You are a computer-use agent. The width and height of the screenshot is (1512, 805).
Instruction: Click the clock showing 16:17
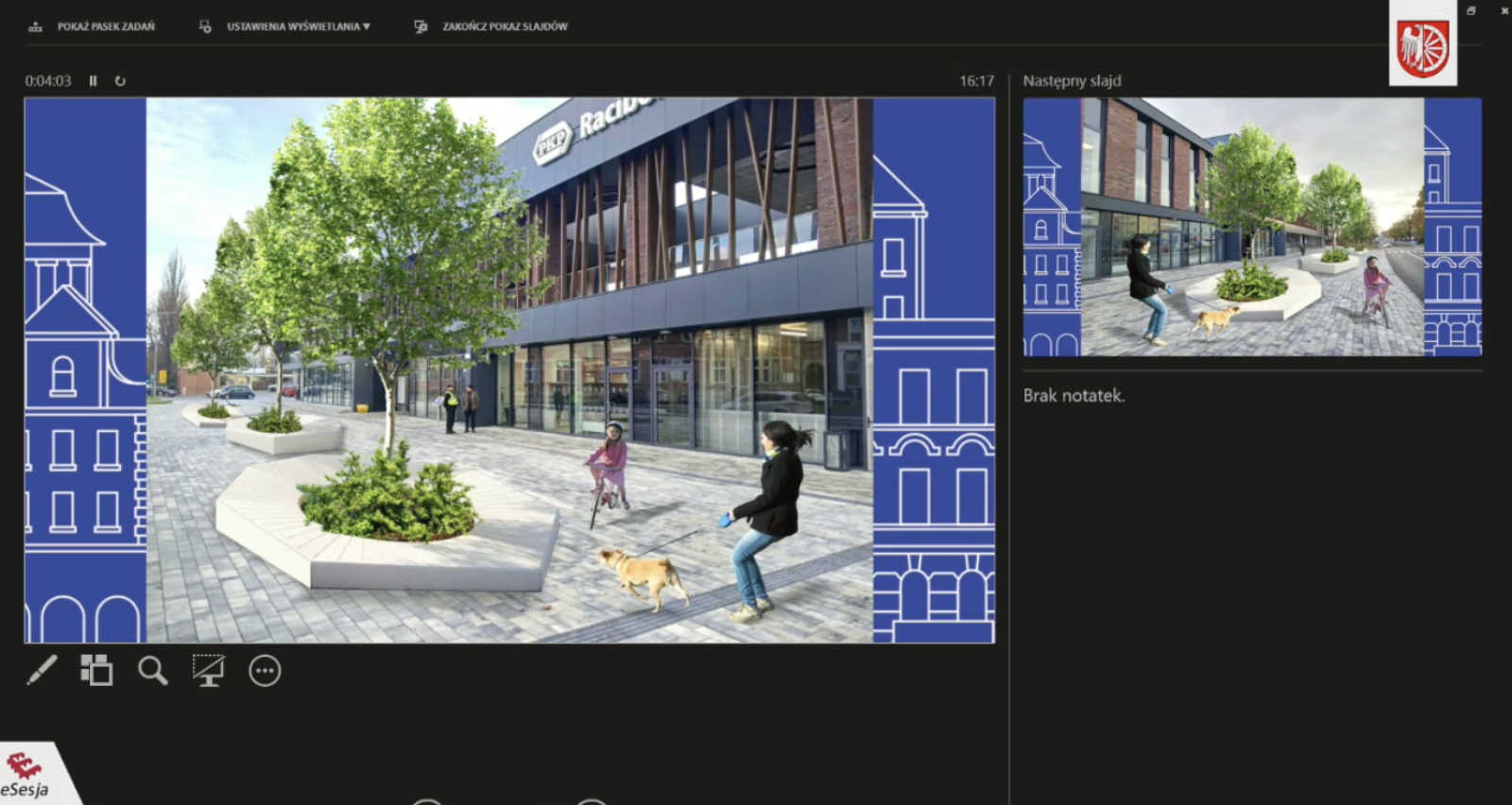point(976,81)
